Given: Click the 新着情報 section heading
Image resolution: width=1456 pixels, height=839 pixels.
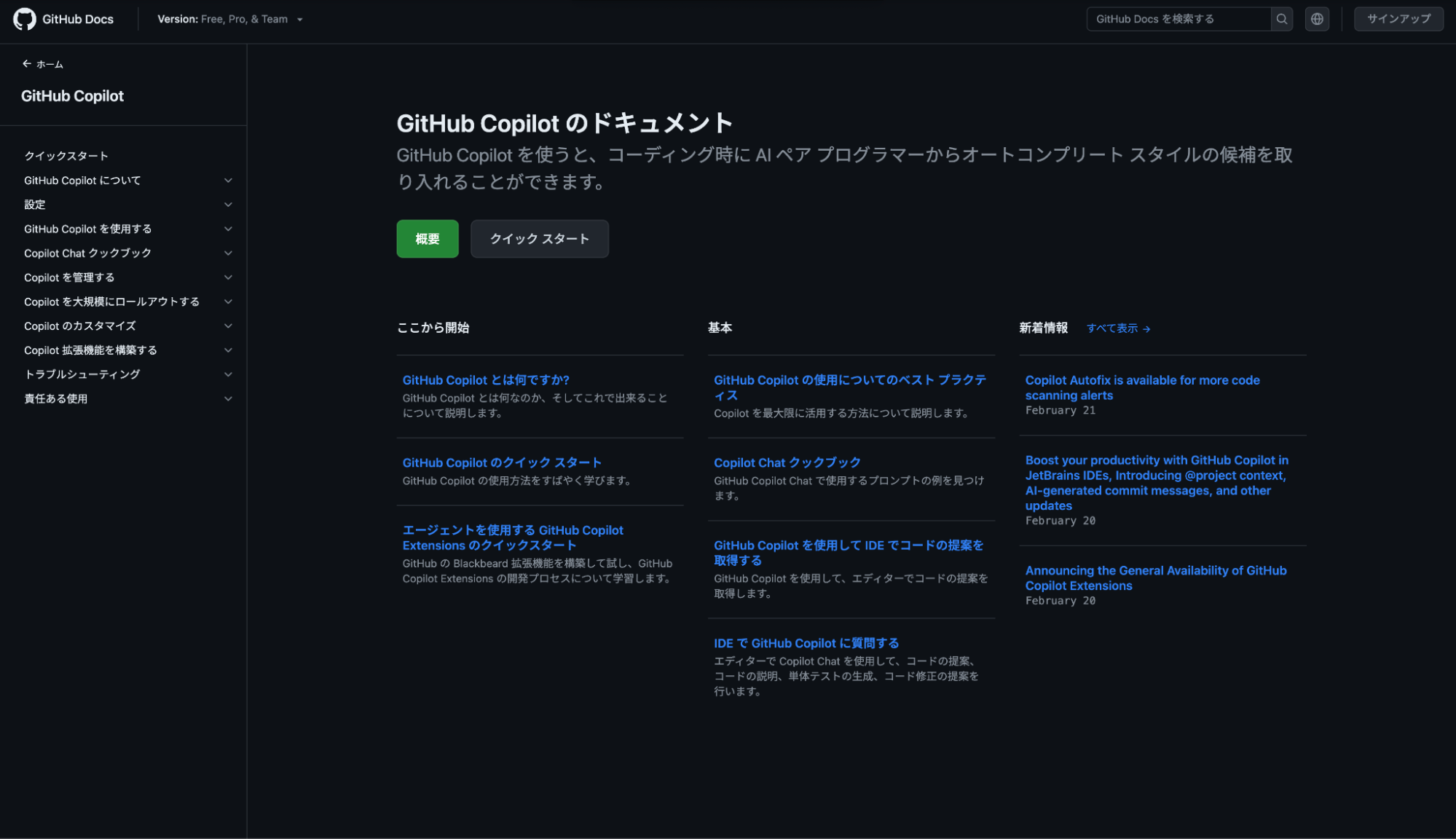Looking at the screenshot, I should tap(1043, 328).
